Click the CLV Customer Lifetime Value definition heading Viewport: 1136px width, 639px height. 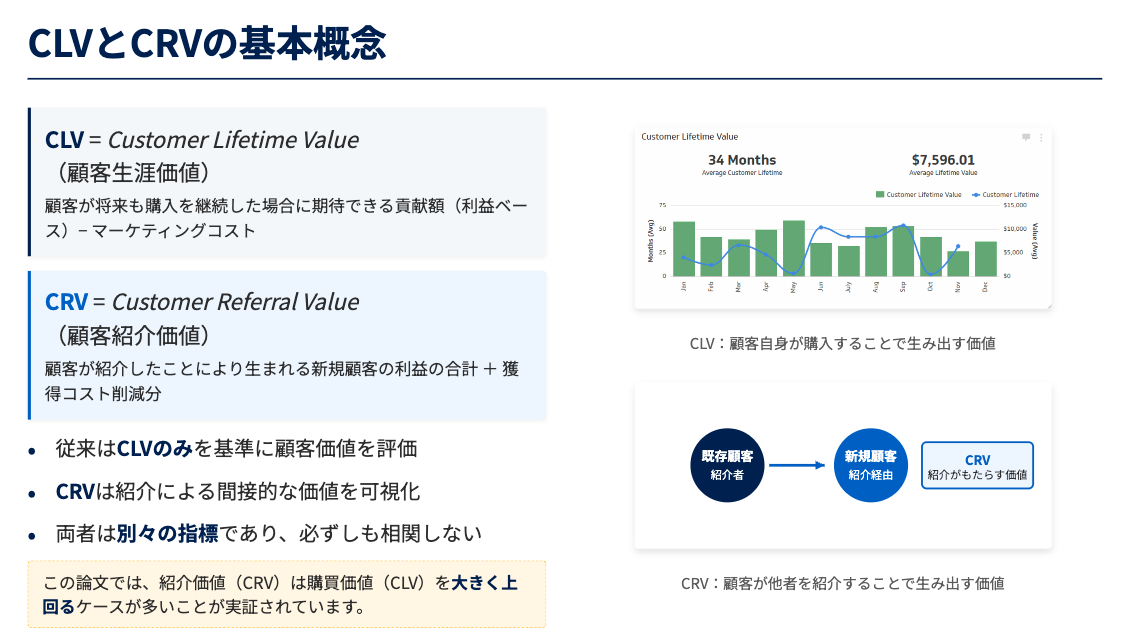(202, 140)
